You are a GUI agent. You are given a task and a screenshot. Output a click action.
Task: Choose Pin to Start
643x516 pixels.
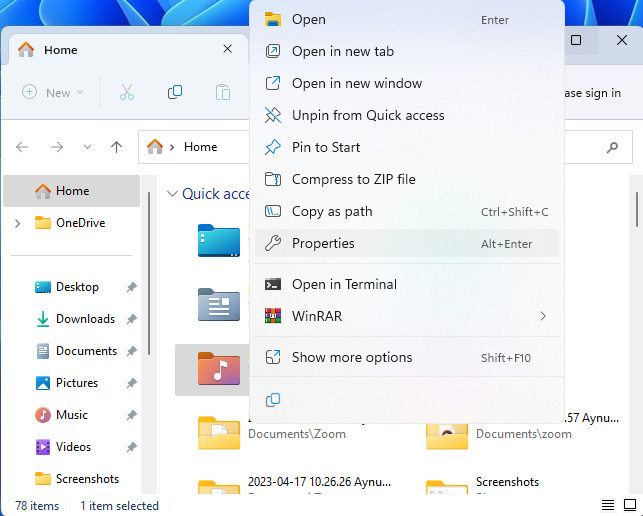click(406, 148)
